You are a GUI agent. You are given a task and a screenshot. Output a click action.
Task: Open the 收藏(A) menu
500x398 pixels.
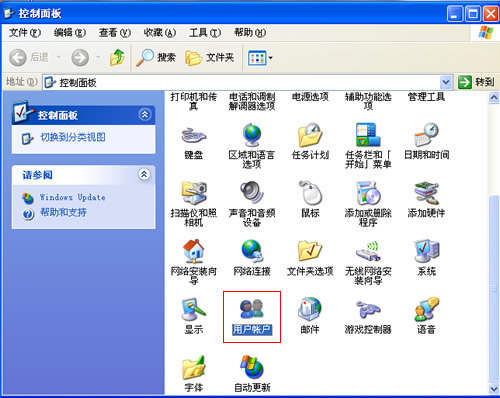click(x=160, y=33)
